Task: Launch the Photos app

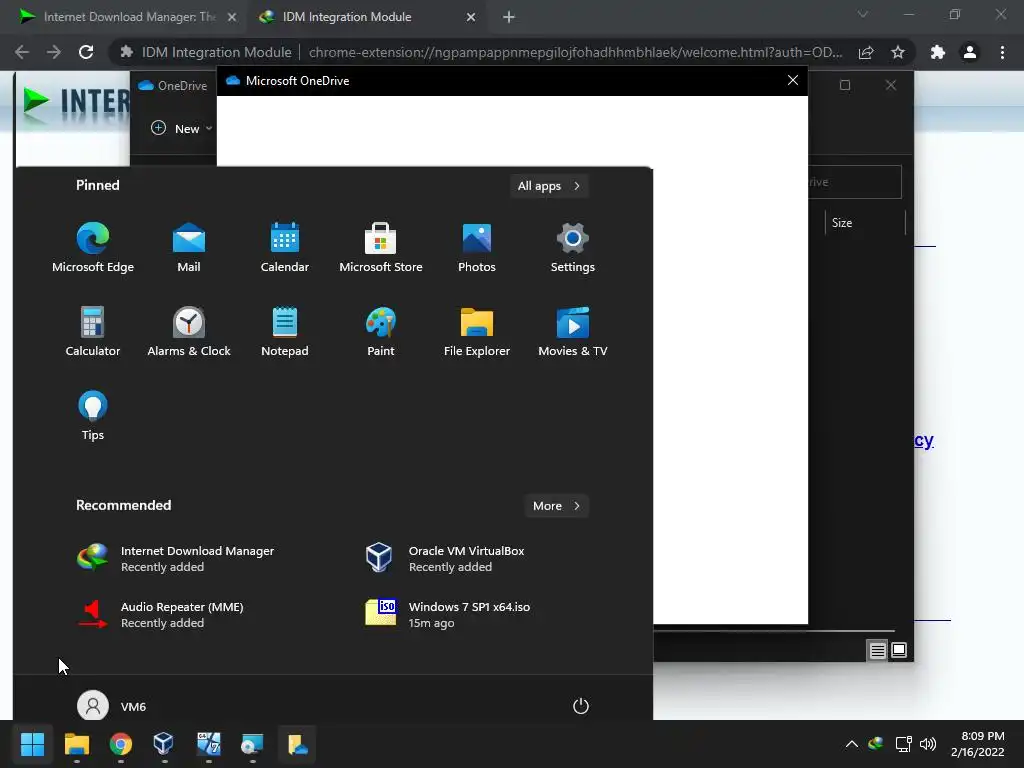Action: 477,248
